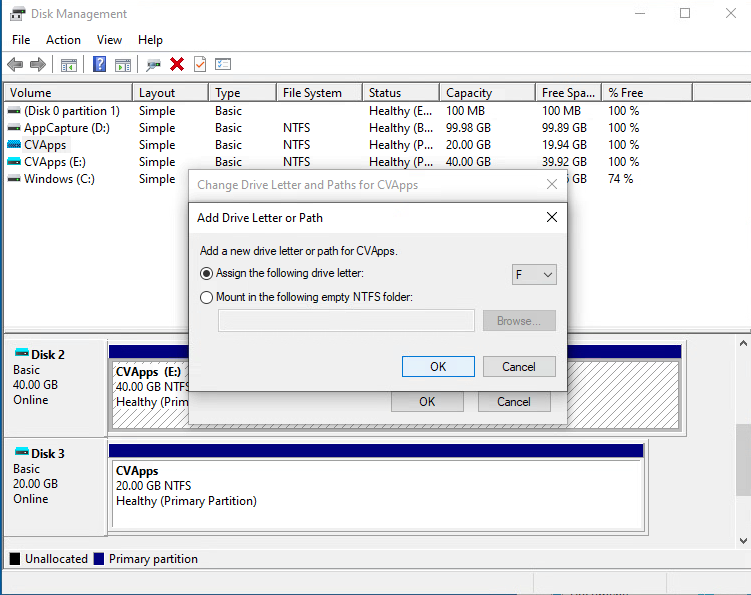
Task: Close the Change Drive Letter and Paths dialog
Action: [x=552, y=184]
